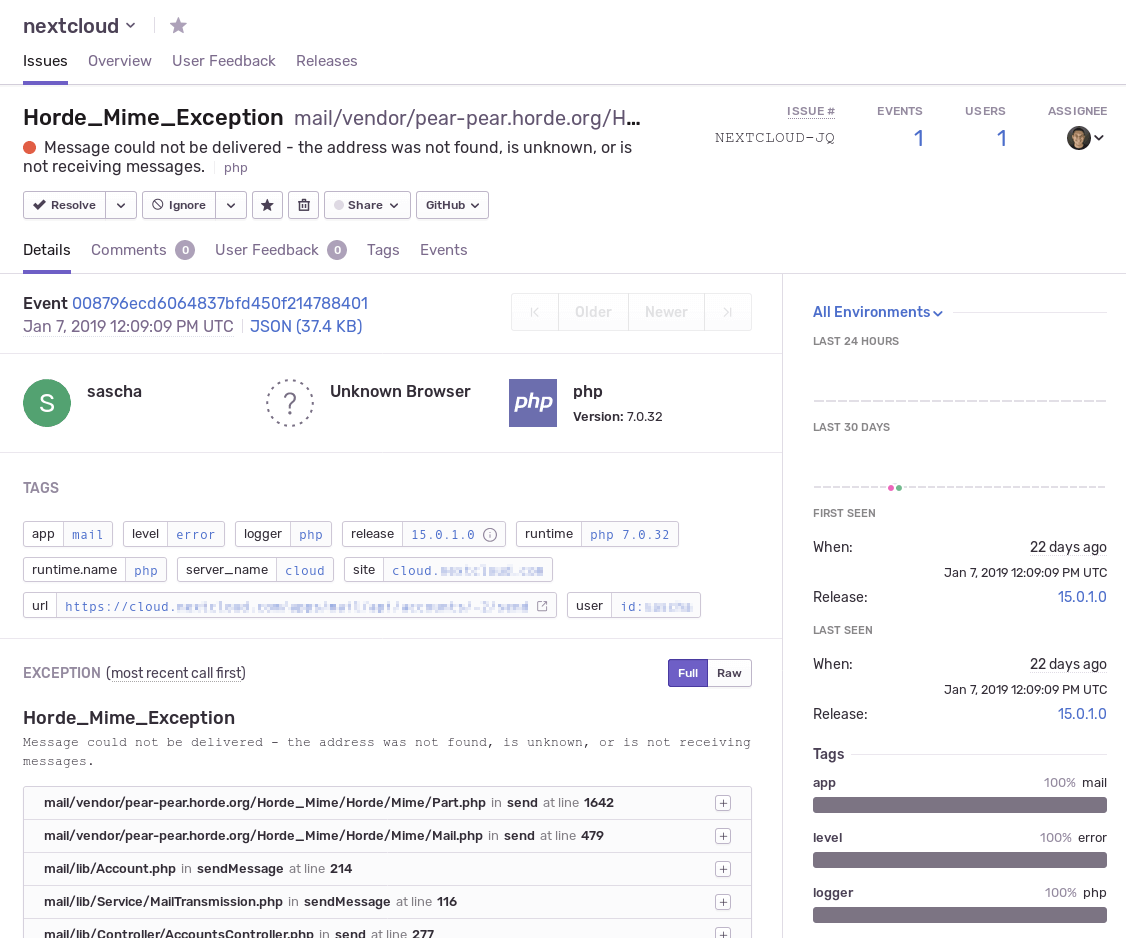Image resolution: width=1126 pixels, height=938 pixels.
Task: Click the php platform logo
Action: point(533,403)
